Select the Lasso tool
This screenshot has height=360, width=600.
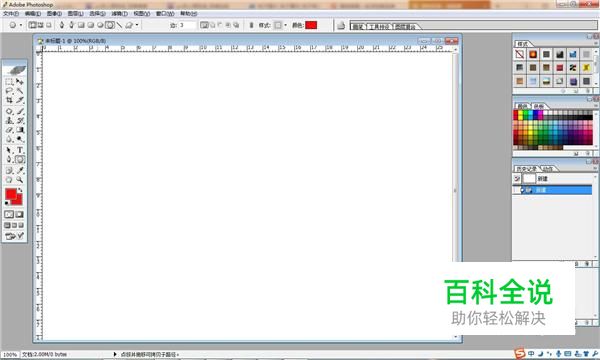tap(9, 91)
